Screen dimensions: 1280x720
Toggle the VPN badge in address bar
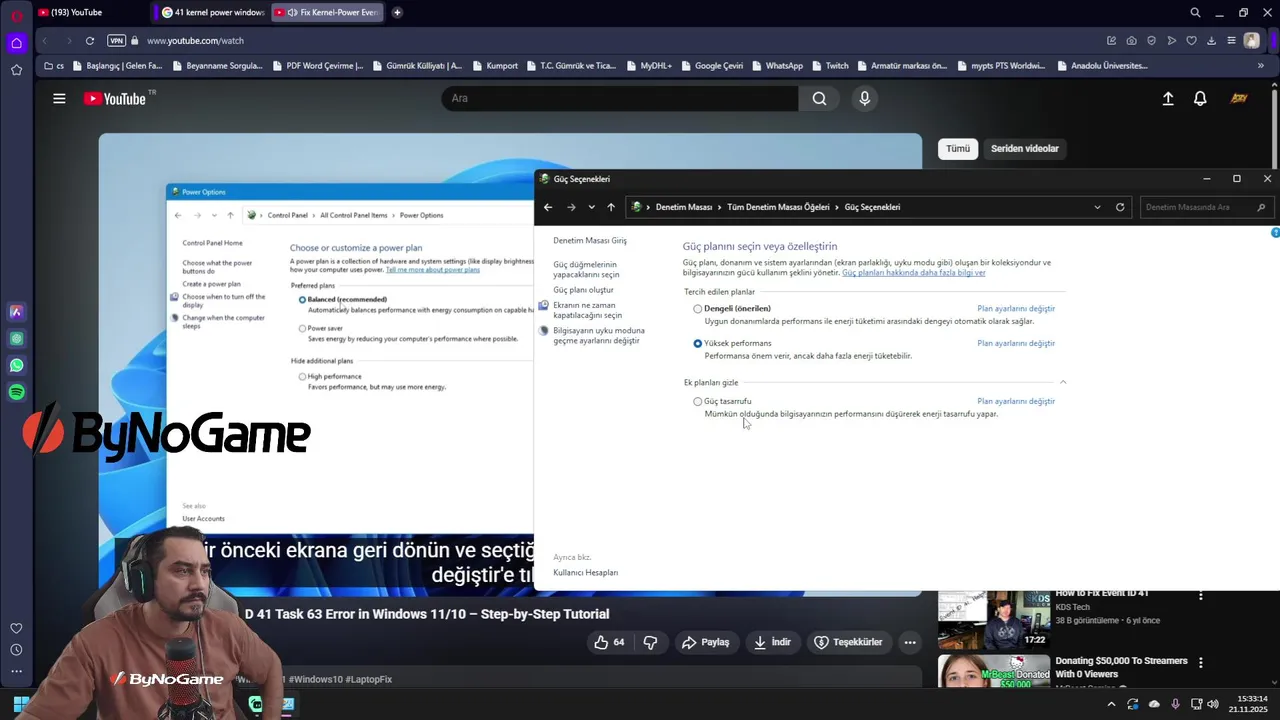click(117, 41)
